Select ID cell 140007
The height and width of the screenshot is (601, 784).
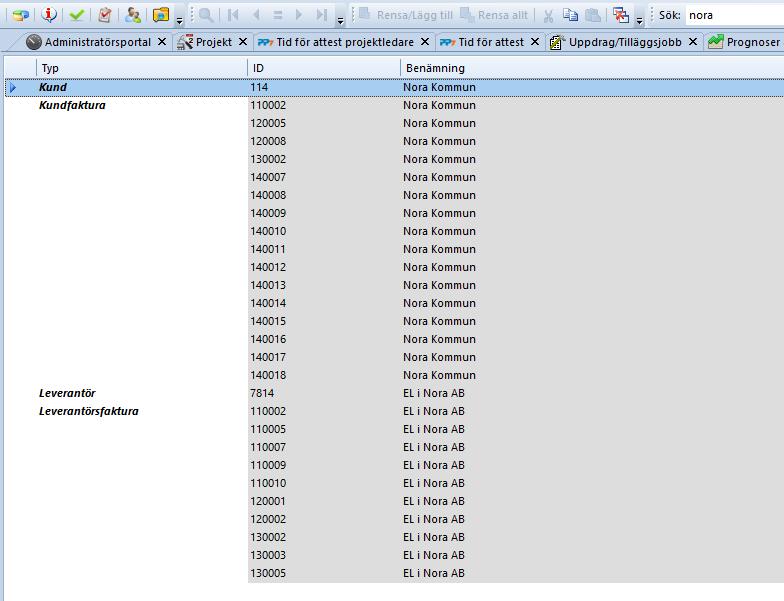(324, 177)
